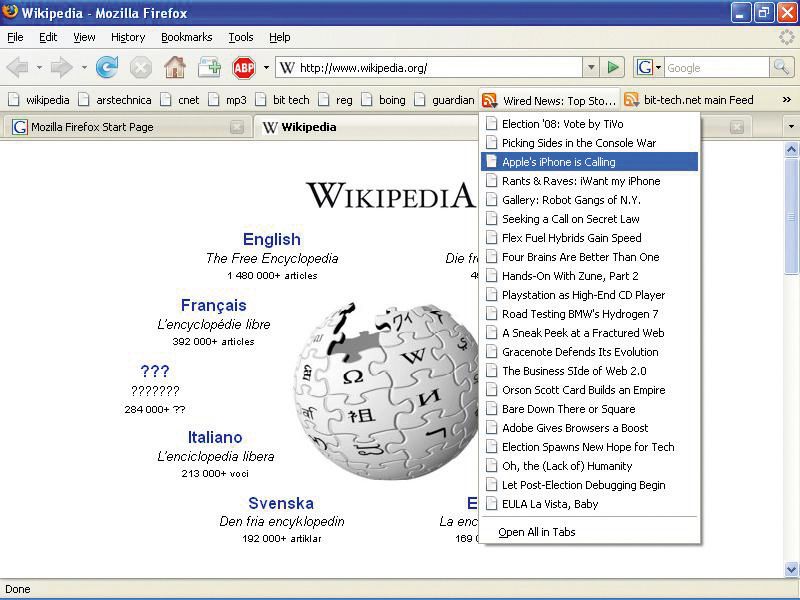Screen dimensions: 800x600
Task: Open the Help menu
Action: 280,37
